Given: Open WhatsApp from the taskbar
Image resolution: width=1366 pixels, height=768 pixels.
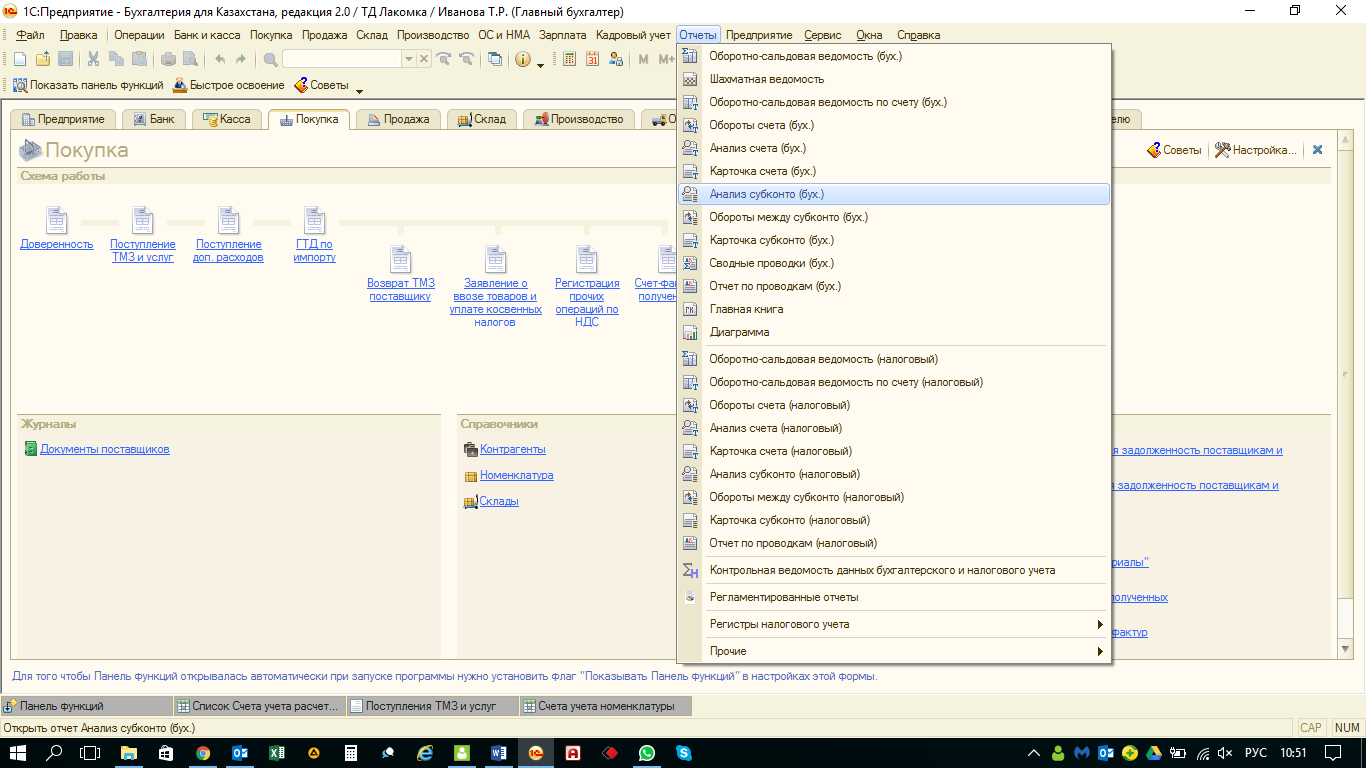Looking at the screenshot, I should tap(647, 753).
